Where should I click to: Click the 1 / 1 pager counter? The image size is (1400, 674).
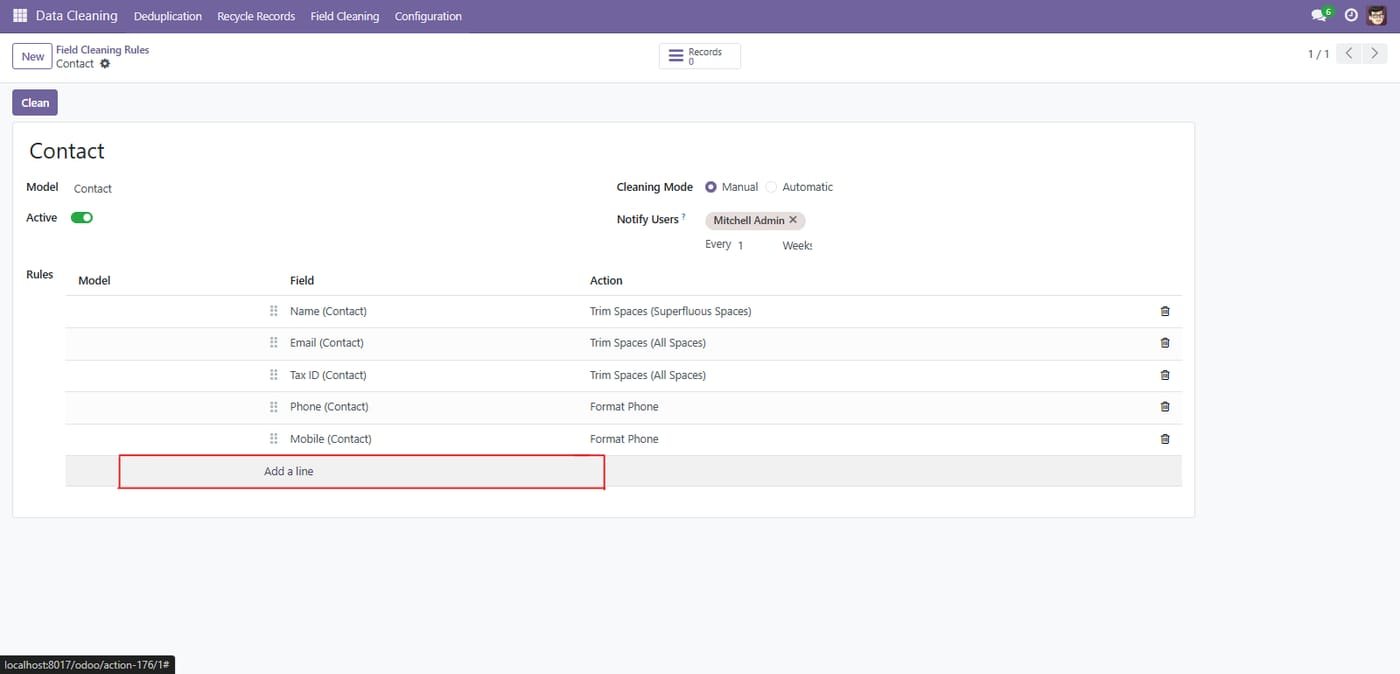pos(1318,54)
